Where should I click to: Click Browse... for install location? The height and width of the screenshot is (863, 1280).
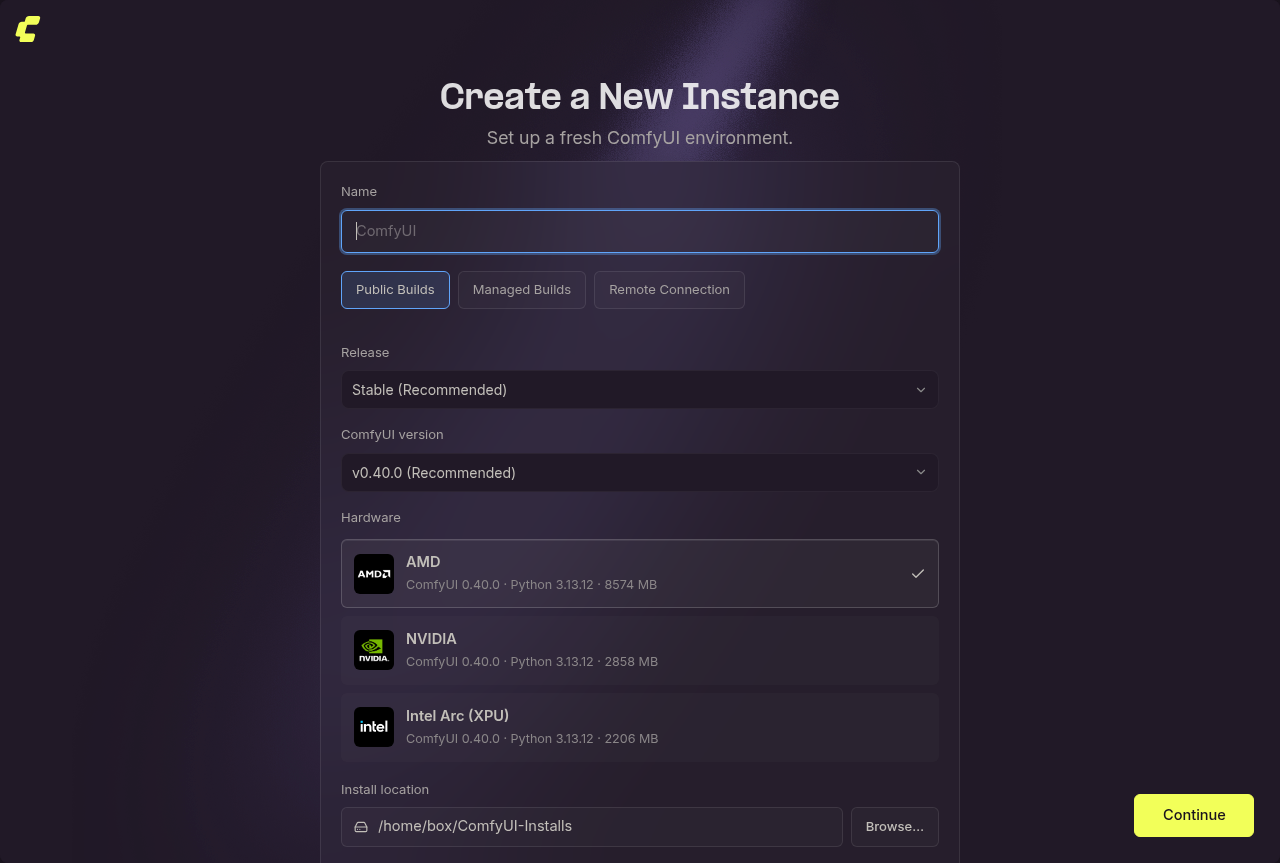pyautogui.click(x=895, y=827)
